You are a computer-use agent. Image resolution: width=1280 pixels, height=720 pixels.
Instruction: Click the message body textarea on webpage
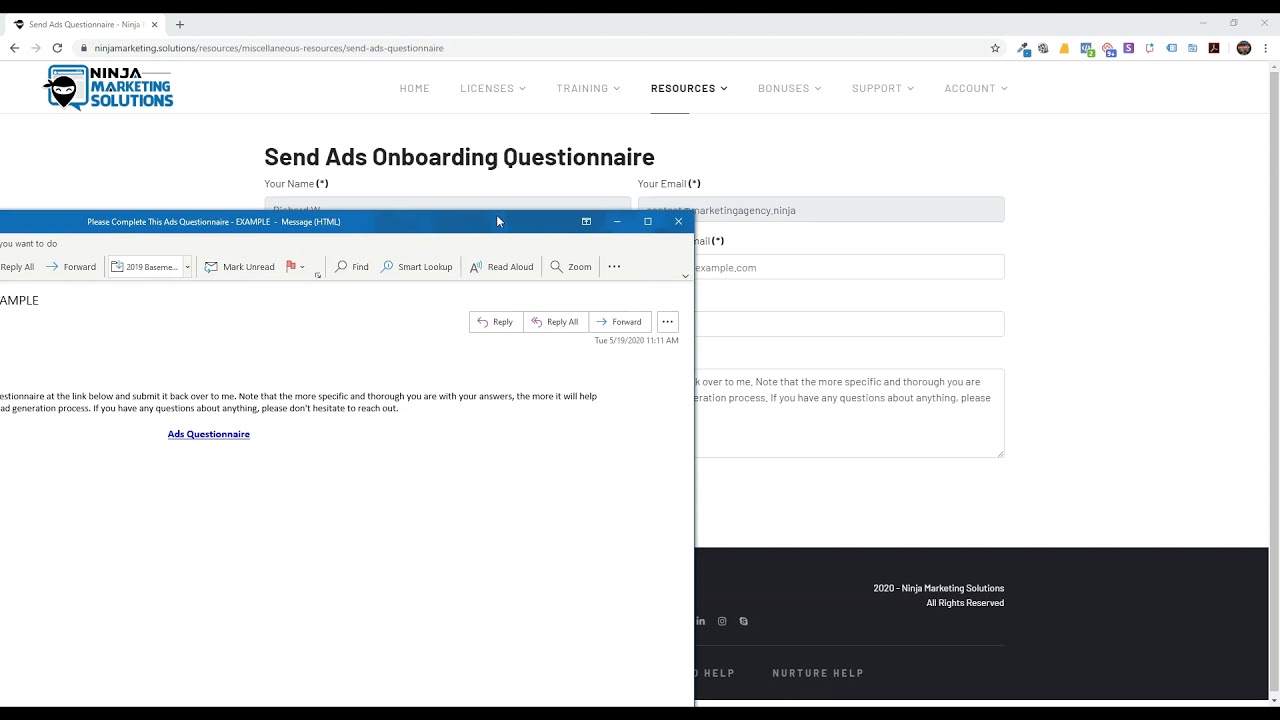click(x=849, y=413)
